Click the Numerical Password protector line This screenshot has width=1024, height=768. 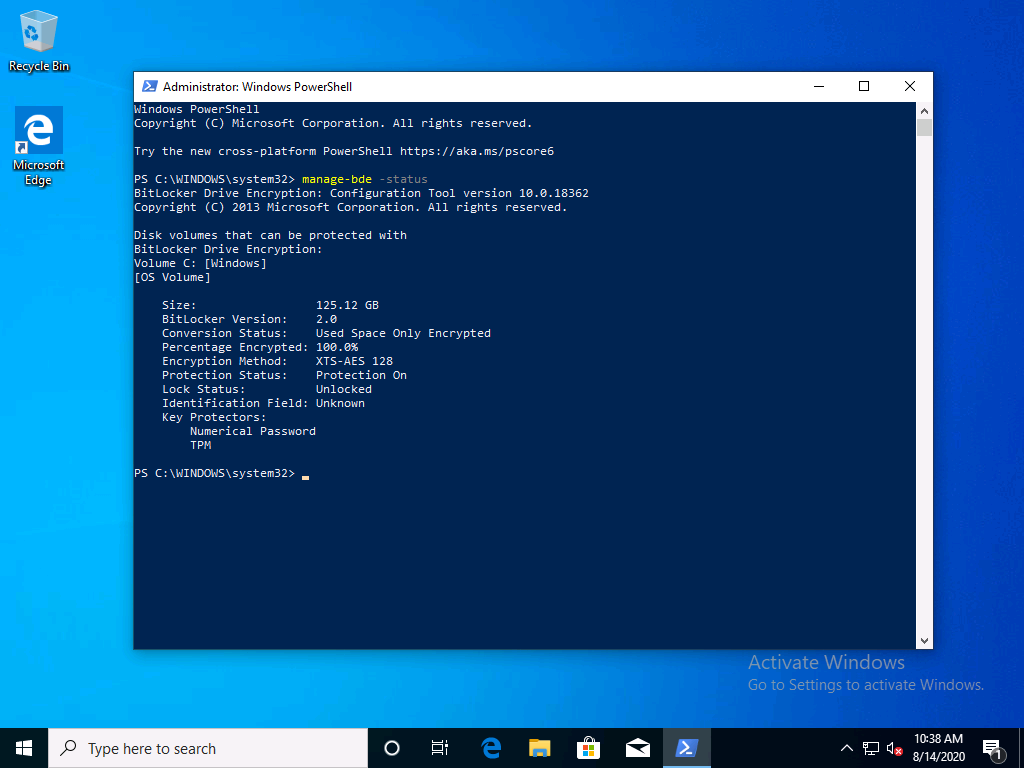[x=253, y=431]
